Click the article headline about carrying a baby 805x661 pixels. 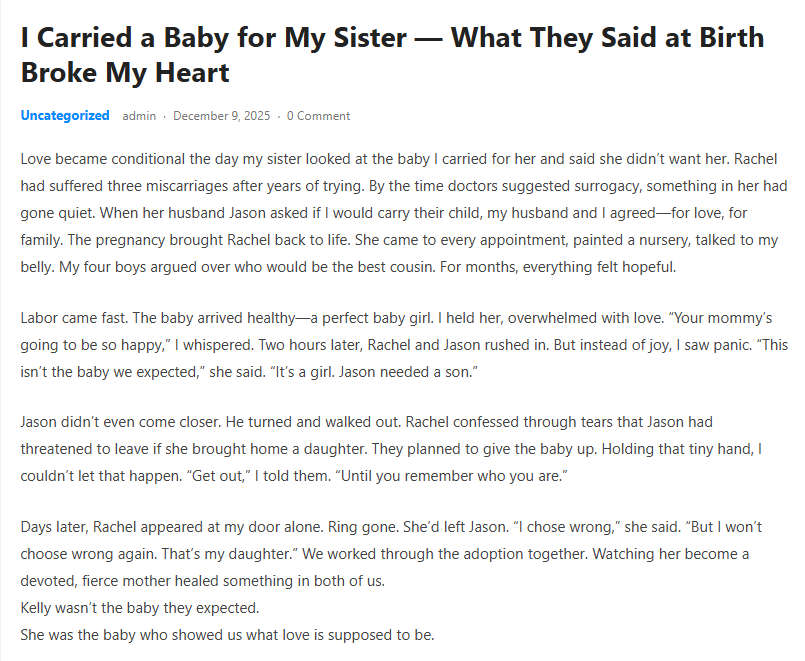(392, 40)
